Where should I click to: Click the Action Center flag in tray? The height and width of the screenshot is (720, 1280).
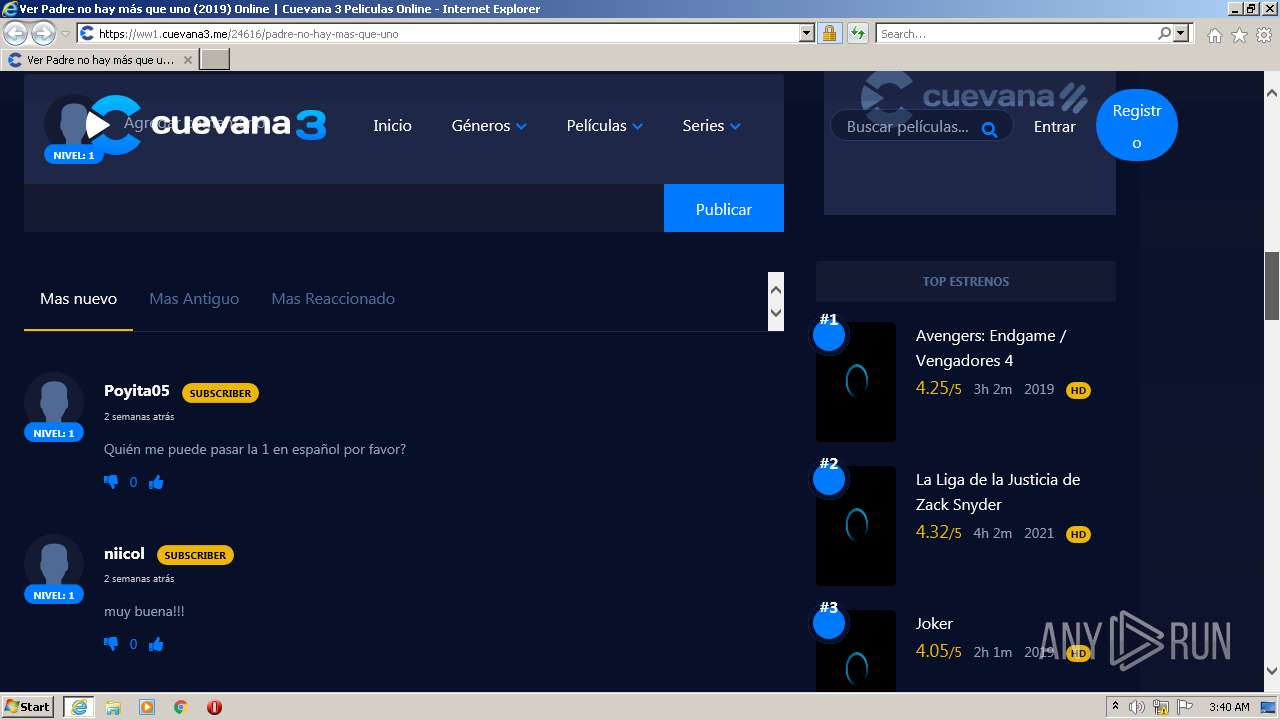coord(1184,707)
